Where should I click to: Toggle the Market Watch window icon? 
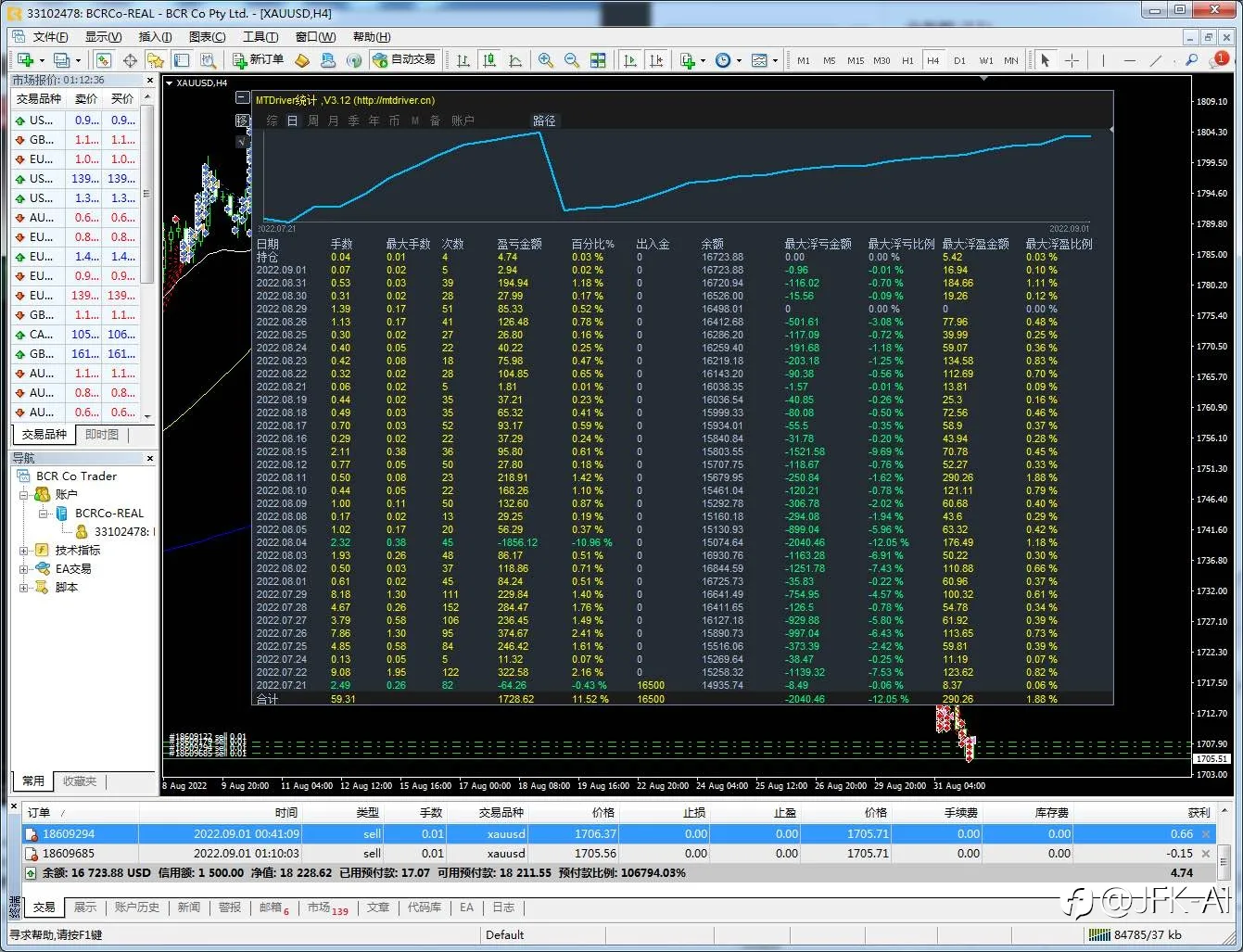click(x=104, y=60)
